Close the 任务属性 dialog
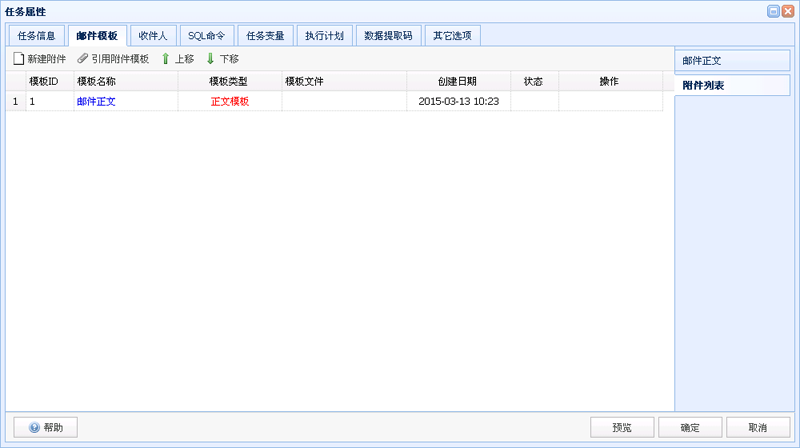 788,11
